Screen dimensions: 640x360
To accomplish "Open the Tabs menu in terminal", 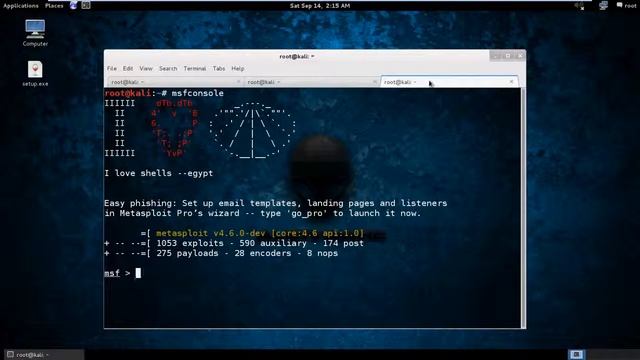I will click(219, 69).
